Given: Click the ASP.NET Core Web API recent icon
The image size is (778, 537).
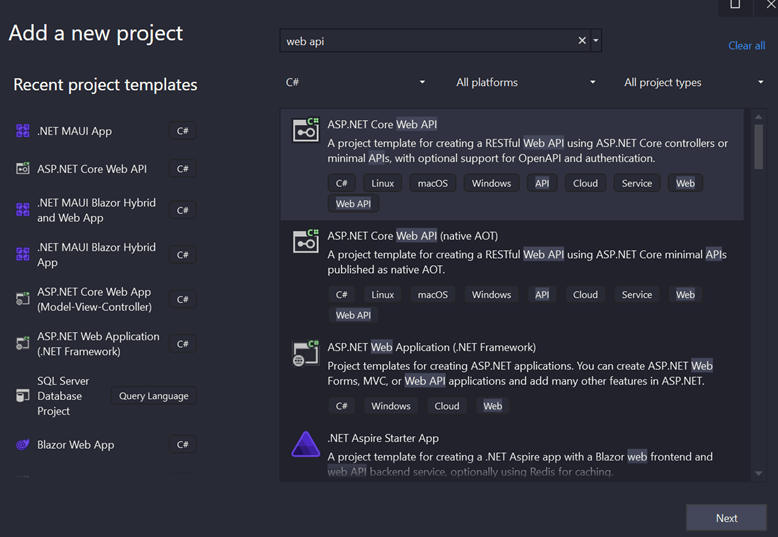Looking at the screenshot, I should pyautogui.click(x=23, y=169).
